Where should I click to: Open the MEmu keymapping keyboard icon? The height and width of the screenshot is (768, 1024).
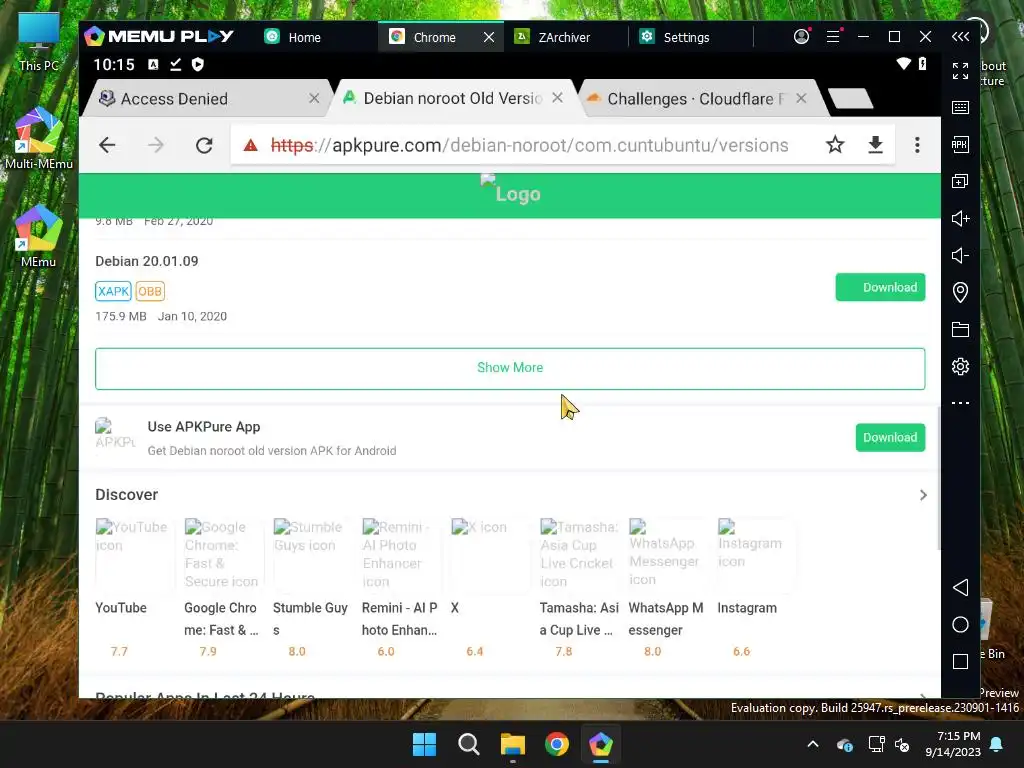point(960,107)
